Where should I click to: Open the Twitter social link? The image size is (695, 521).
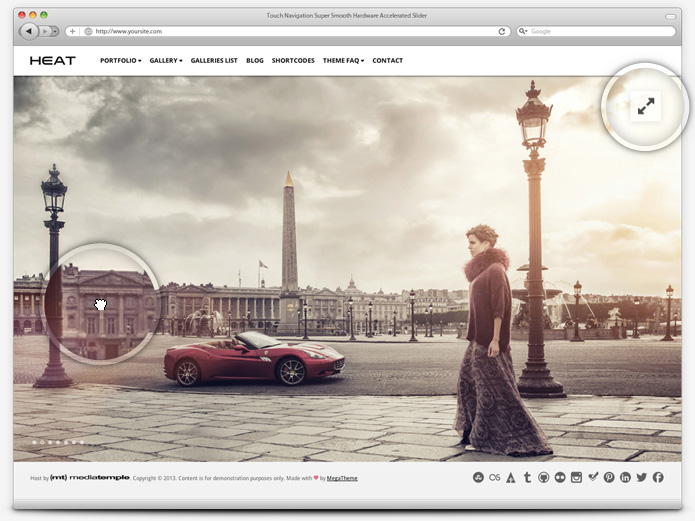click(641, 478)
